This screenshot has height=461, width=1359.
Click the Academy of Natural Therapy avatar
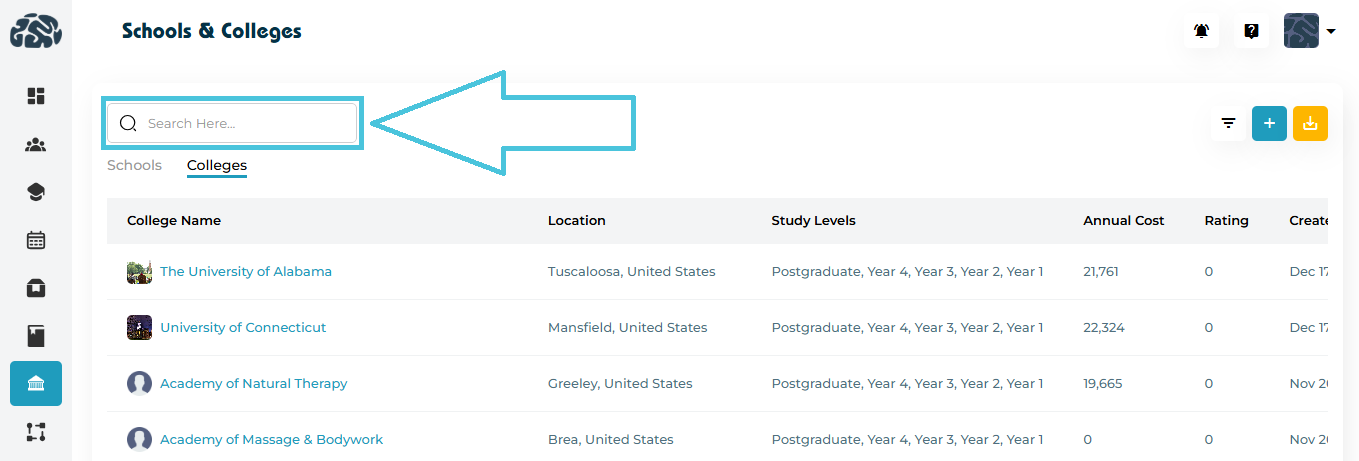pyautogui.click(x=139, y=383)
